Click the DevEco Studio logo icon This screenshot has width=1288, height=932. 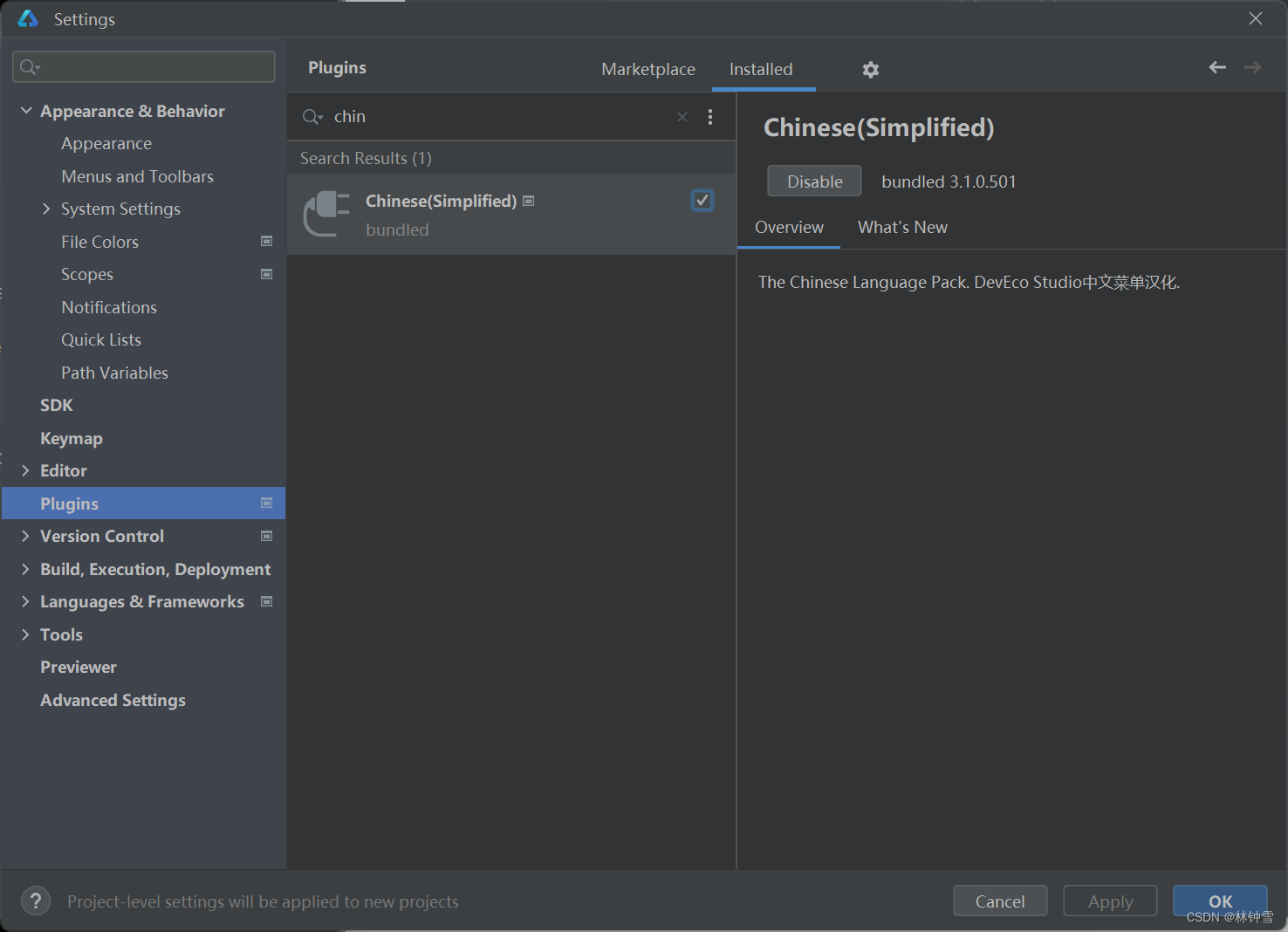click(28, 18)
